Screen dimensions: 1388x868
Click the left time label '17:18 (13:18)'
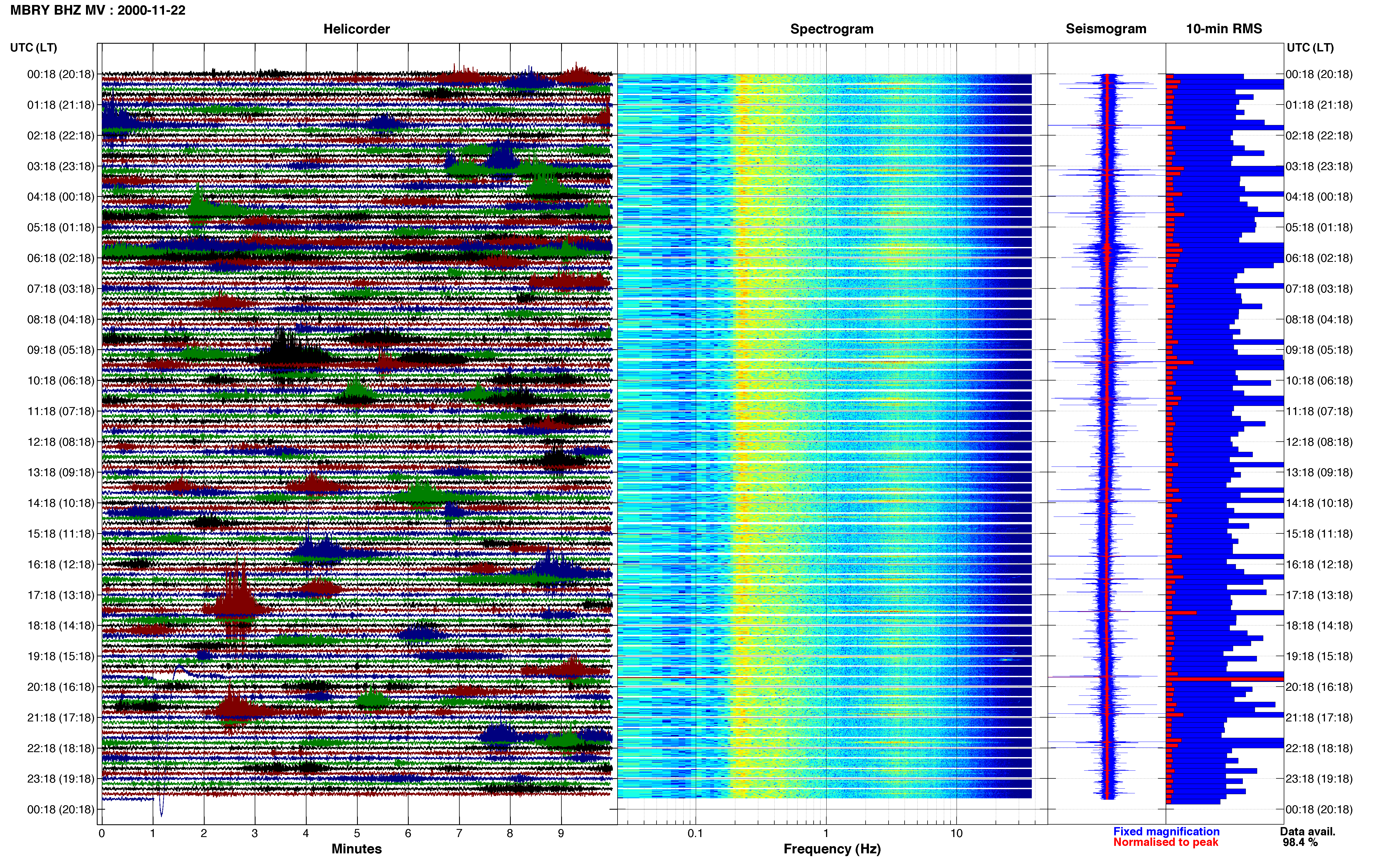pos(60,595)
